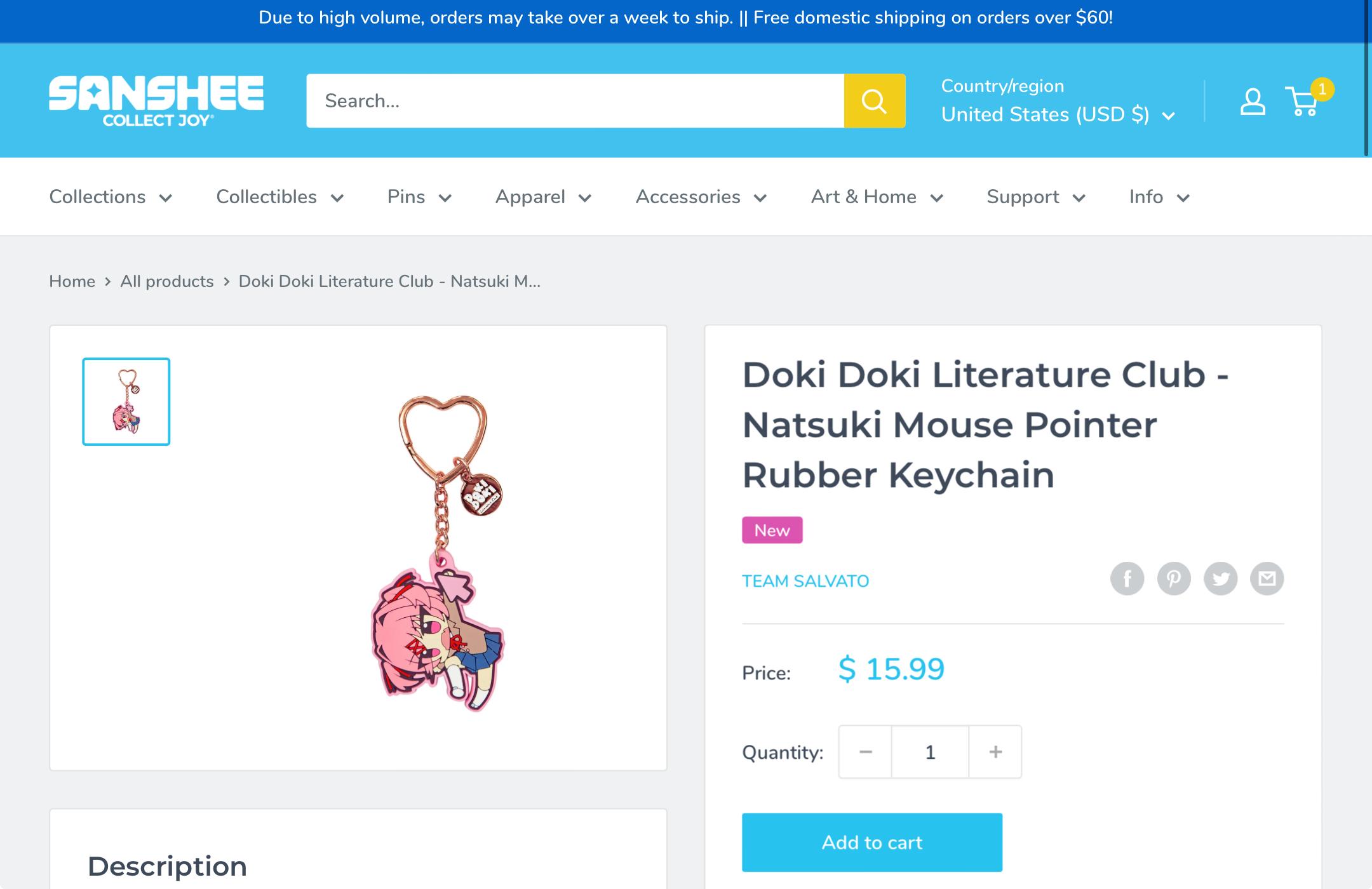The width and height of the screenshot is (1372, 889).
Task: Decrease quantity with the minus control
Action: coord(864,752)
